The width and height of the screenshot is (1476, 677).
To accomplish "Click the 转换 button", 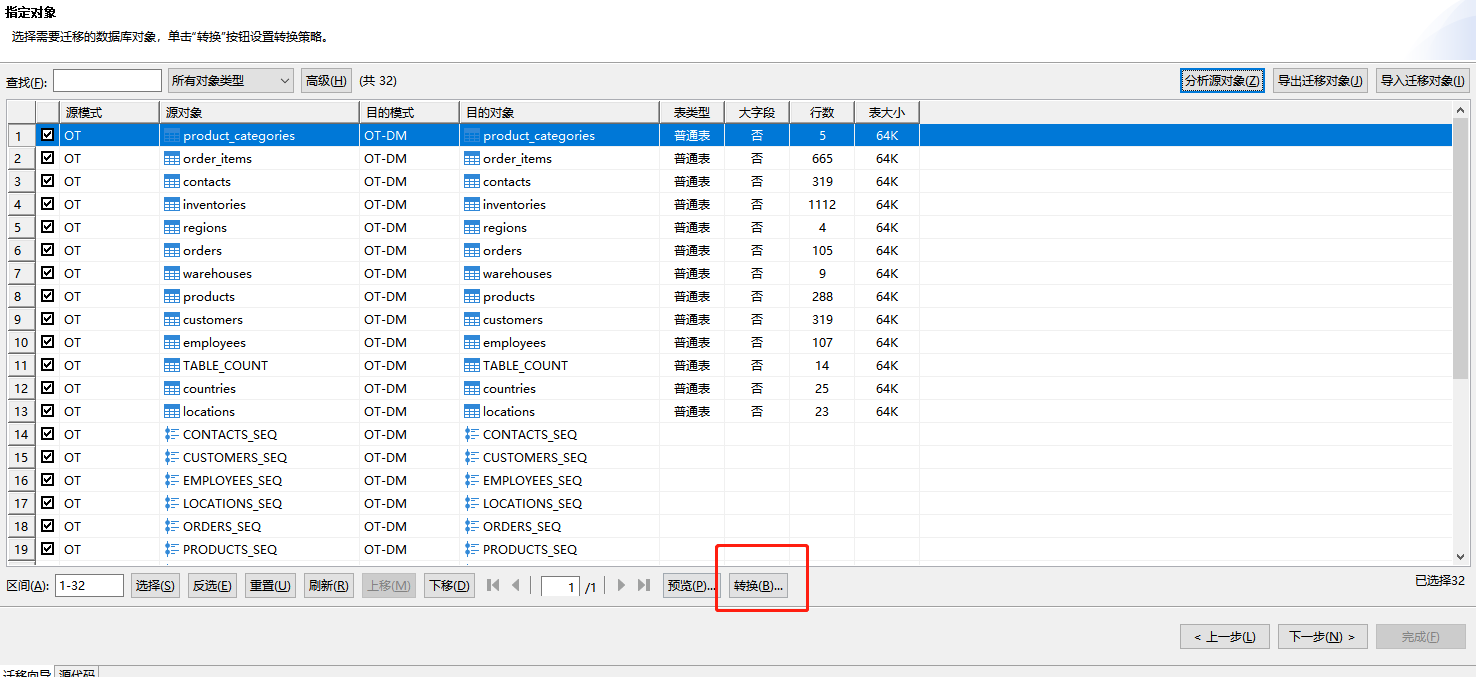I will click(x=757, y=586).
